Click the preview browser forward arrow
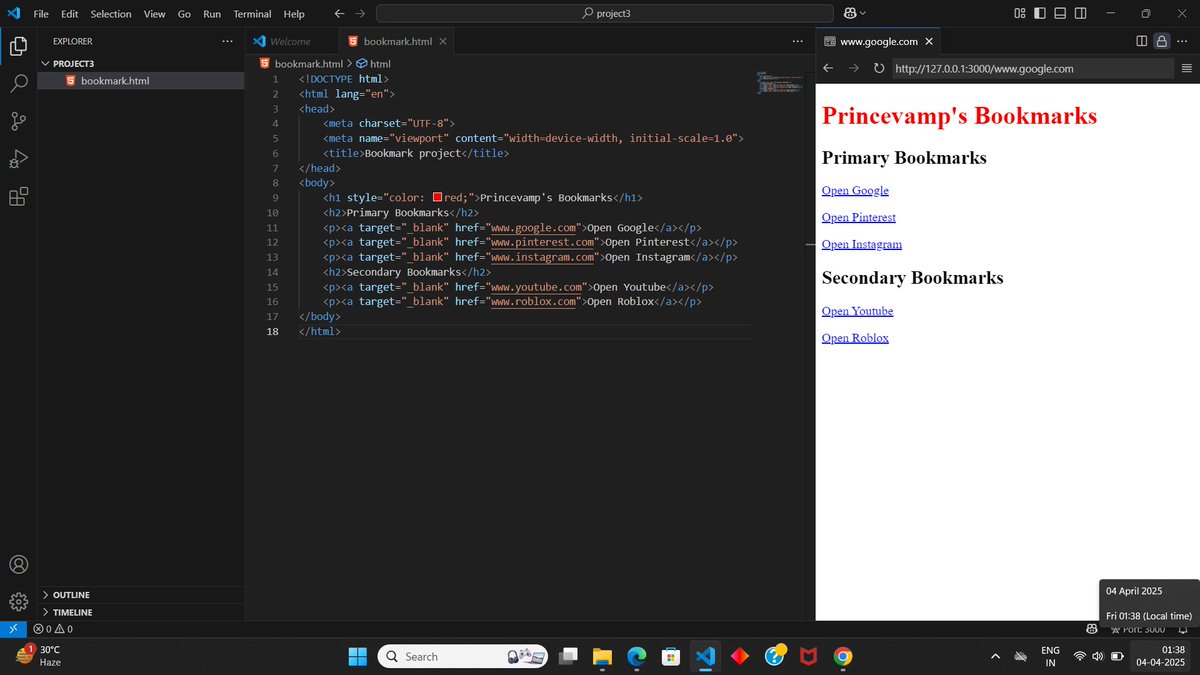 (x=853, y=68)
